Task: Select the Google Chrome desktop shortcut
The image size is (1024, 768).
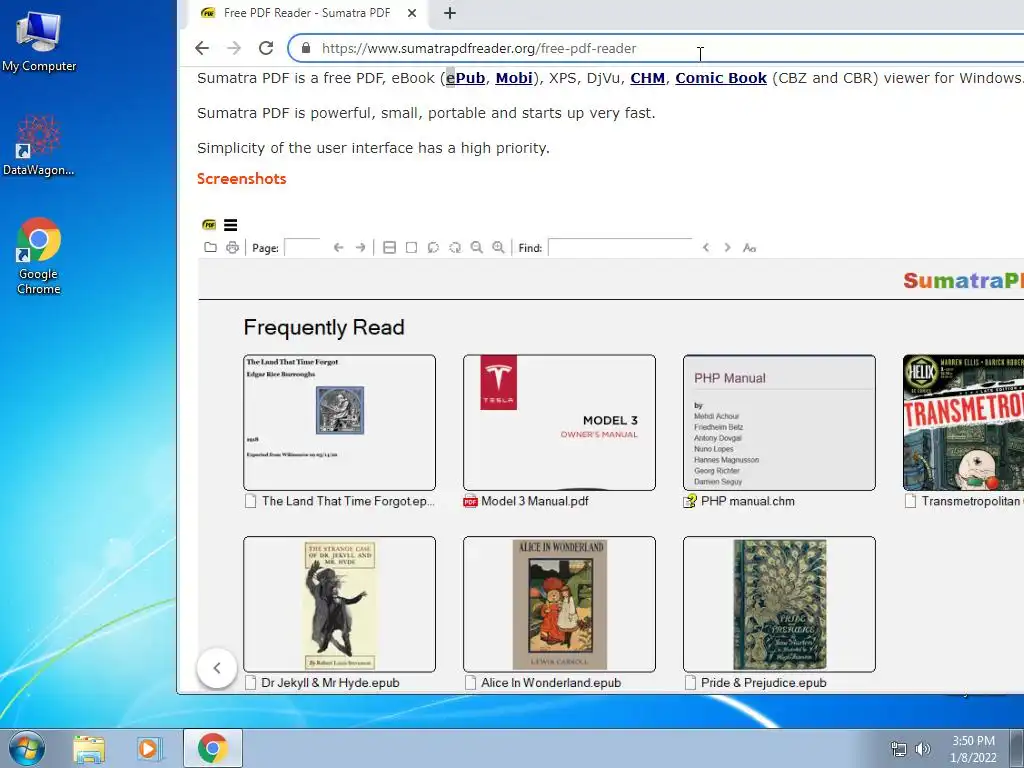Action: click(39, 257)
